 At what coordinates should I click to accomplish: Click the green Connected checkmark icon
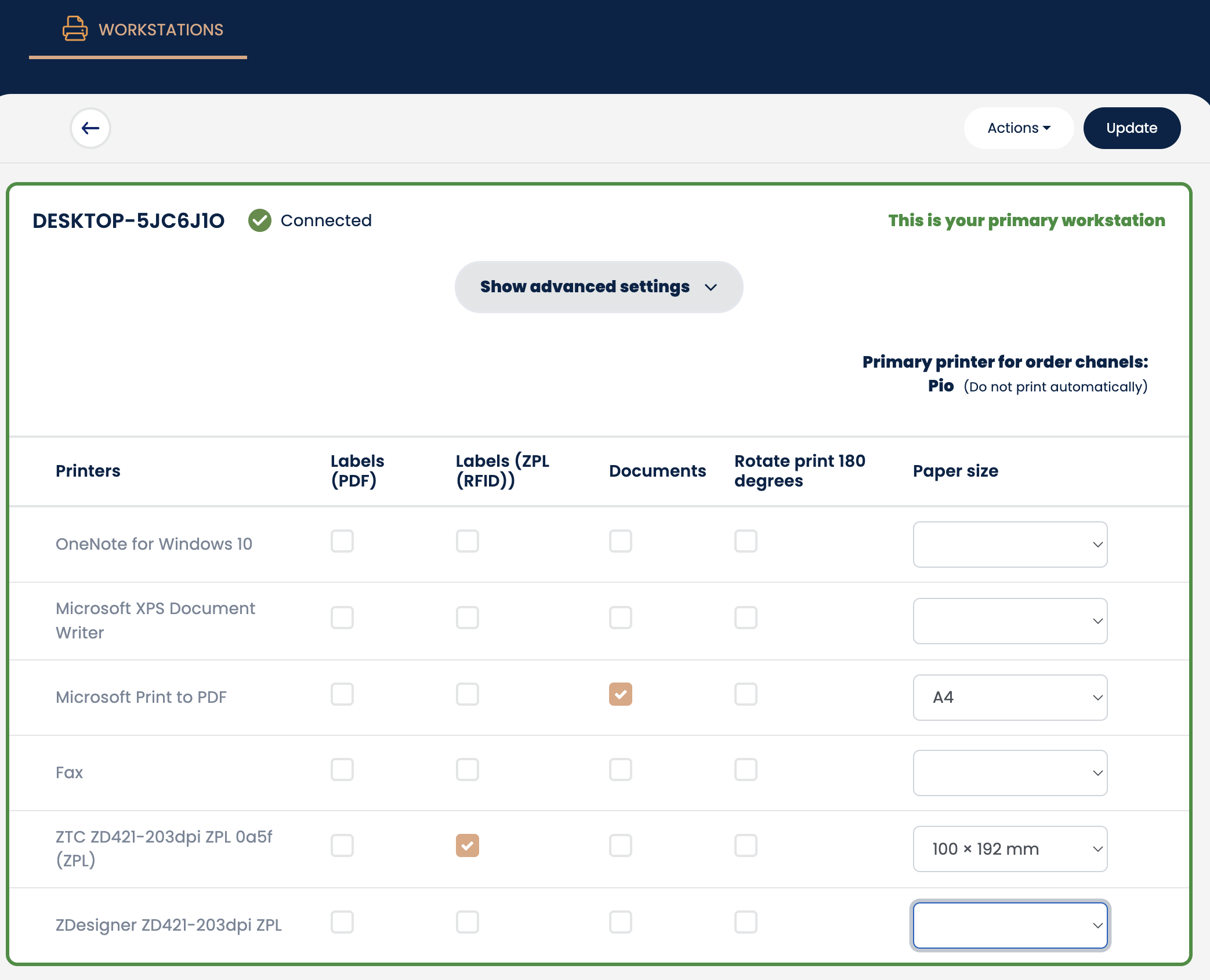pyautogui.click(x=260, y=220)
